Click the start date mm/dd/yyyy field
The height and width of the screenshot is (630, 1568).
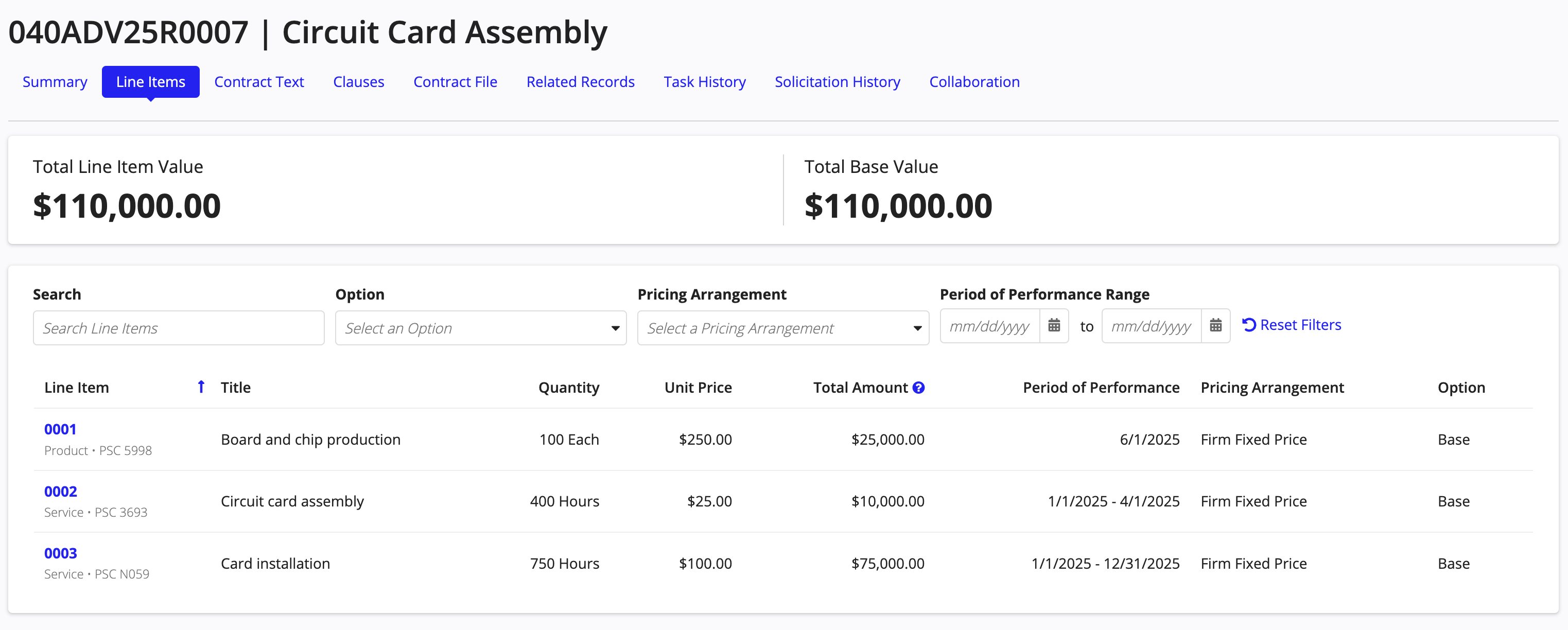tap(990, 326)
